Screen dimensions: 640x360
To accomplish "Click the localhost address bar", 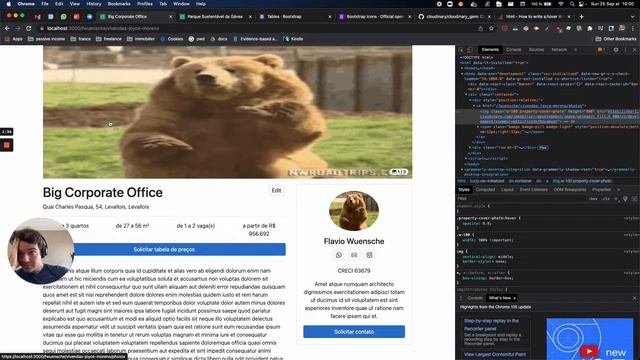I will 257,29.
